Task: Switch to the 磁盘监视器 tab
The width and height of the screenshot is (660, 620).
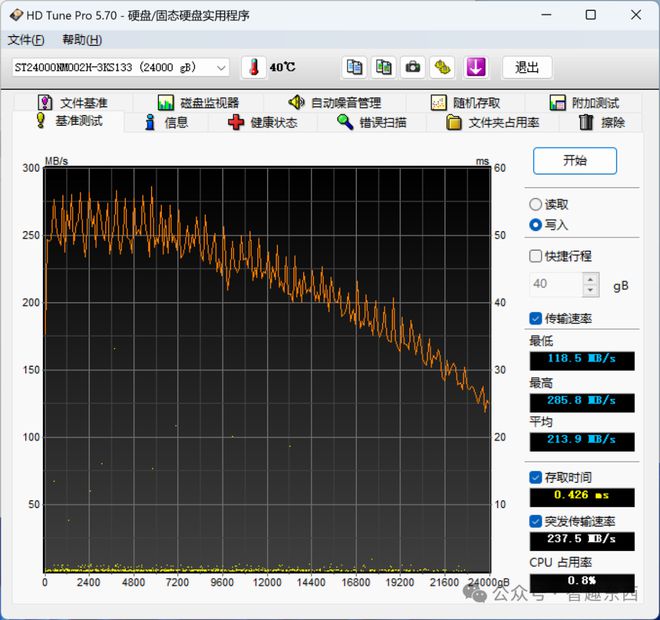Action: 198,103
